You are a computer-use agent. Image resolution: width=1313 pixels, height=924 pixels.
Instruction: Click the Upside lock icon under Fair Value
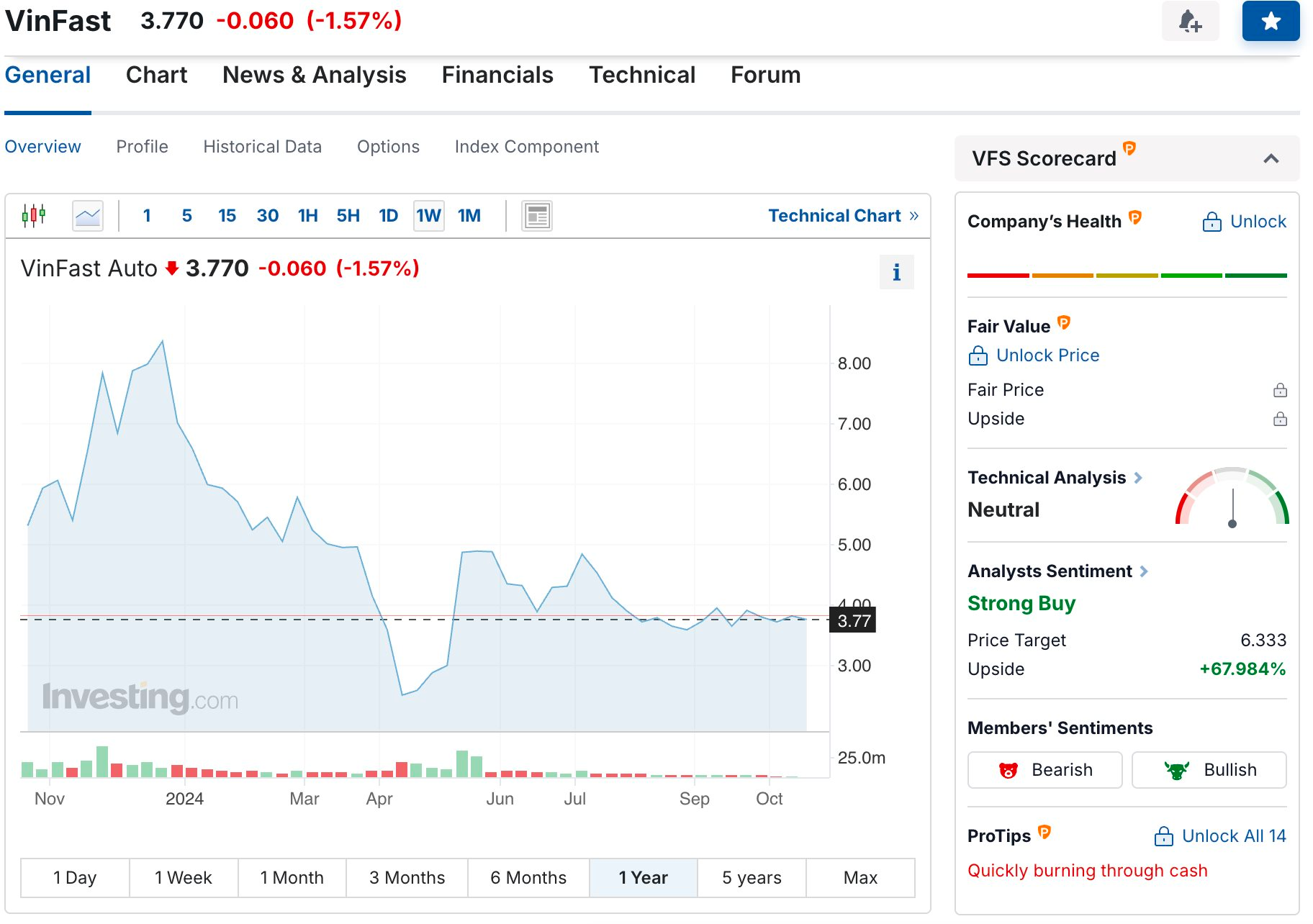(x=1280, y=419)
